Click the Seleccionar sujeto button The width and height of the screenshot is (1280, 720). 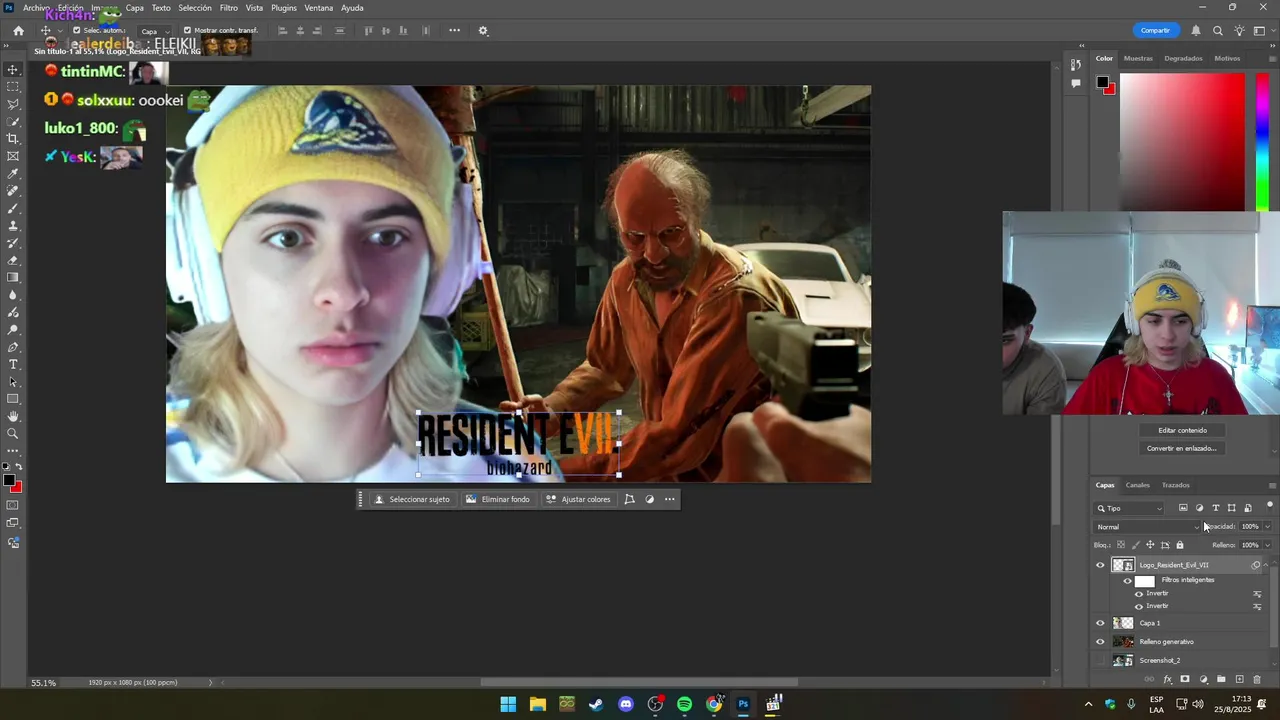coord(411,499)
